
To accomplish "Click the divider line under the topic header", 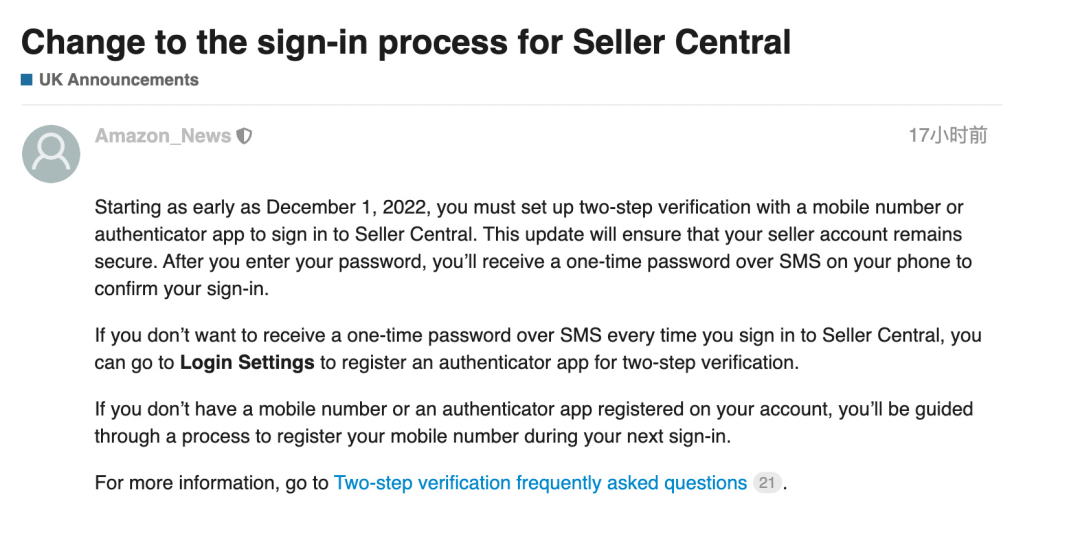I will [510, 105].
